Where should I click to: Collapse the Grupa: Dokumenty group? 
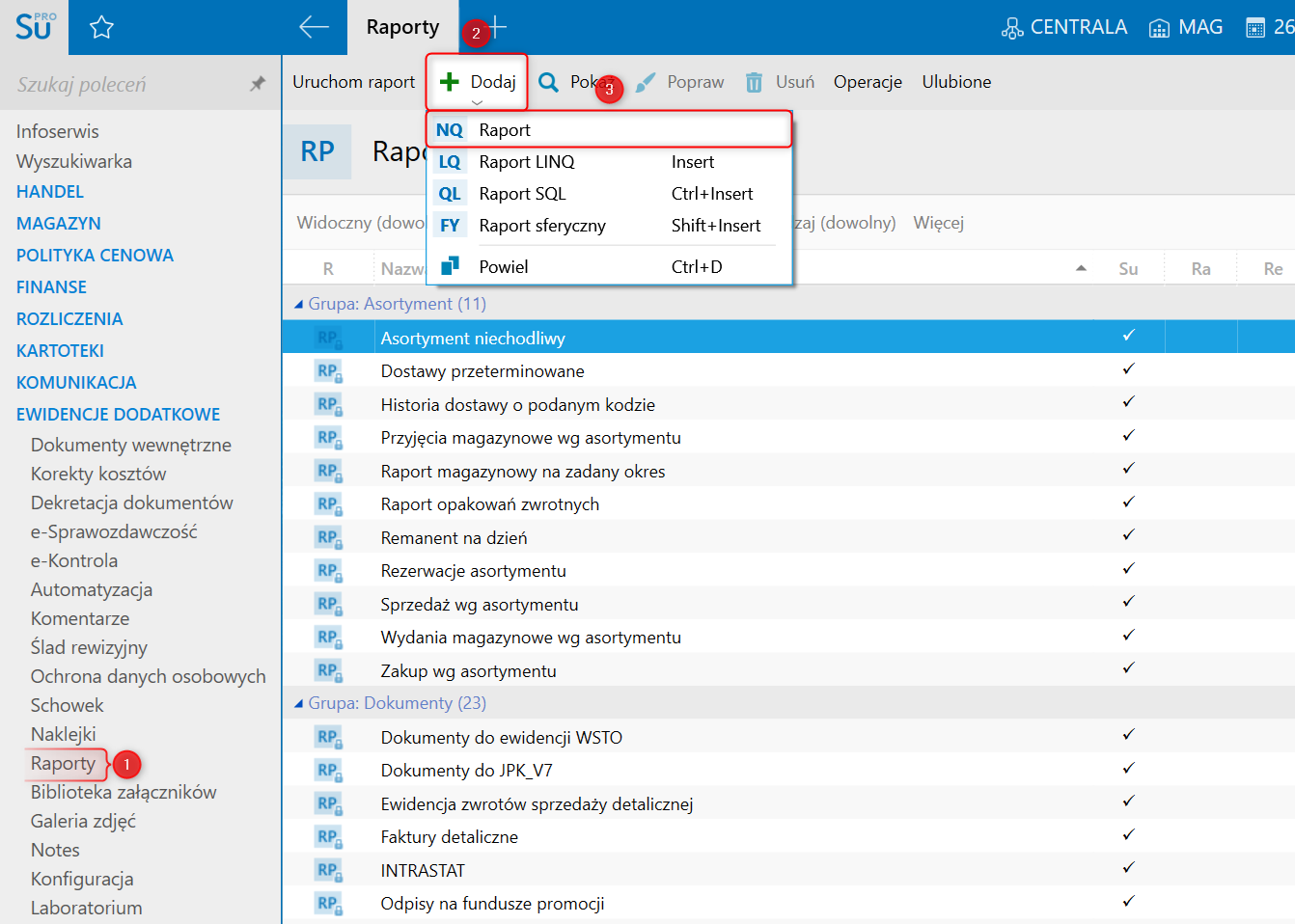click(x=298, y=704)
